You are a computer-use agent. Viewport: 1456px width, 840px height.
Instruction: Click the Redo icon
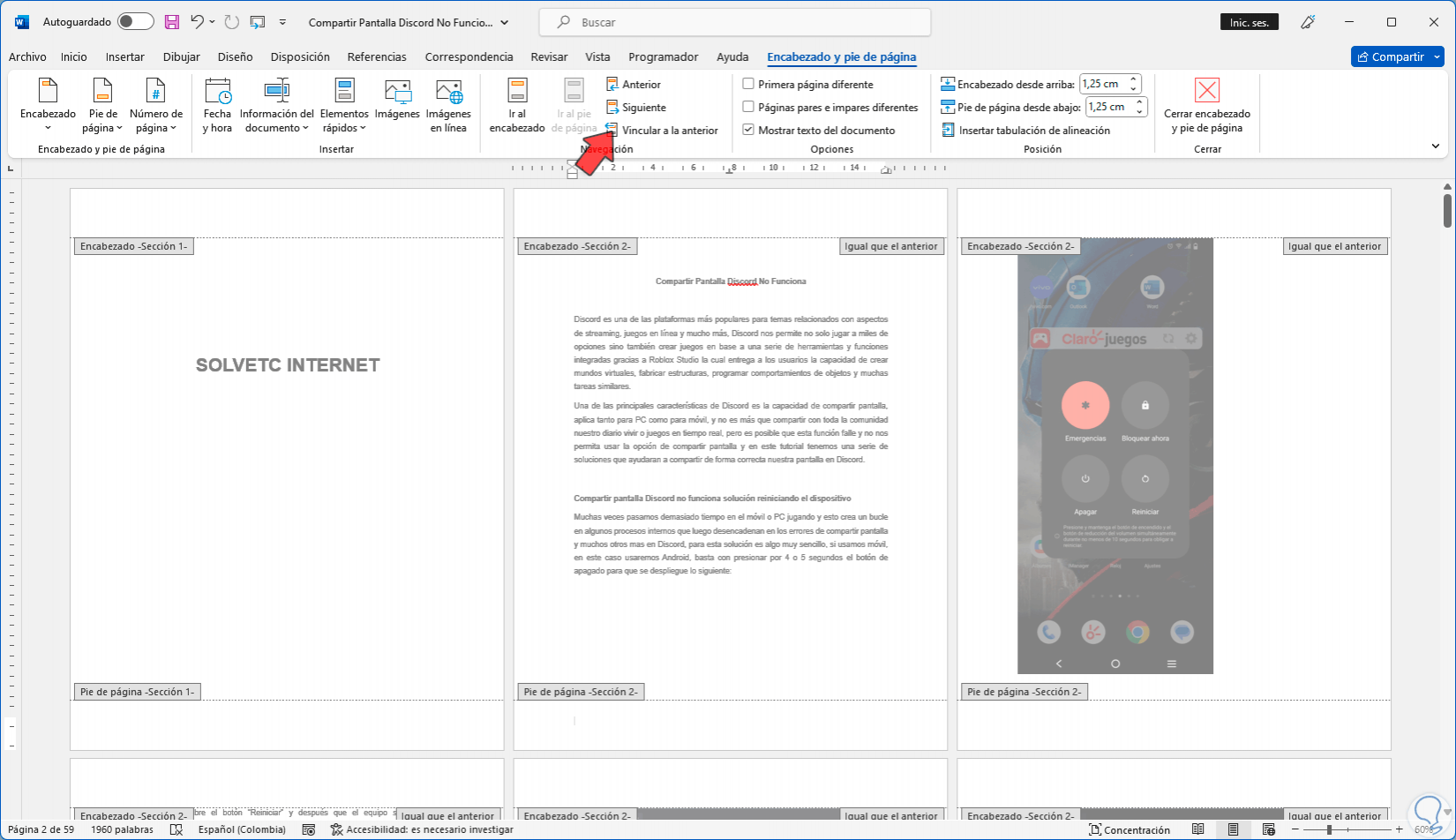pyautogui.click(x=231, y=22)
